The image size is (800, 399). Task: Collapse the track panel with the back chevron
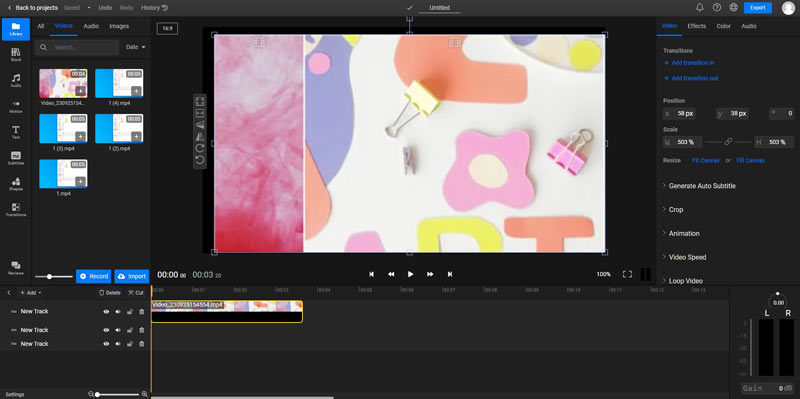[9, 293]
